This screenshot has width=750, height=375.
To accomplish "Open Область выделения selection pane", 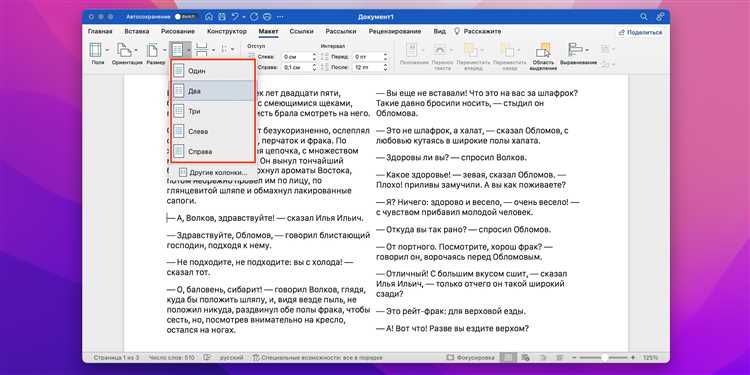I will tap(543, 56).
